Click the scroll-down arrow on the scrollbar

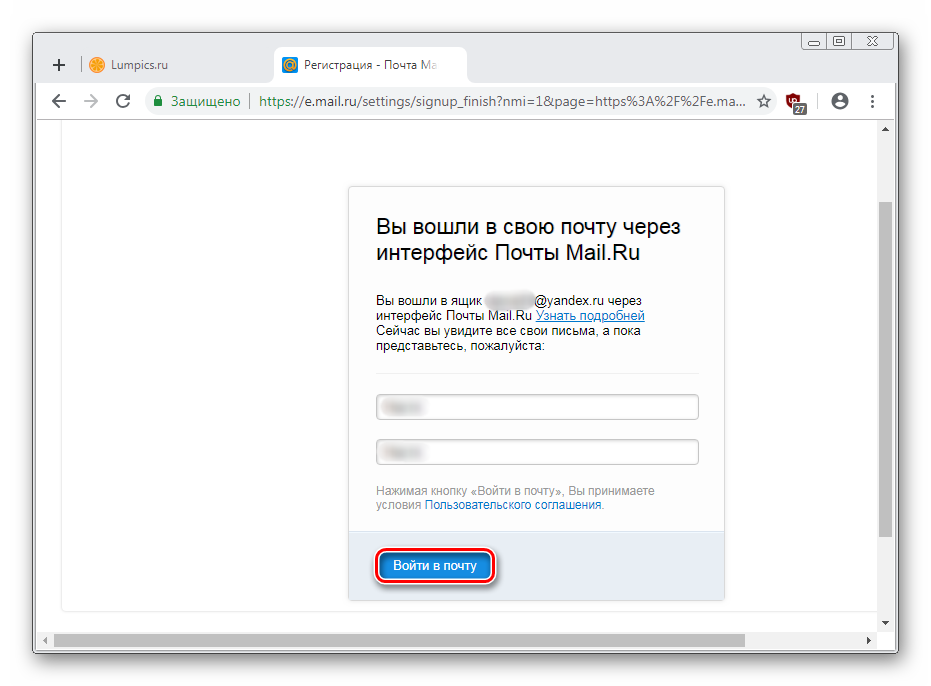884,621
